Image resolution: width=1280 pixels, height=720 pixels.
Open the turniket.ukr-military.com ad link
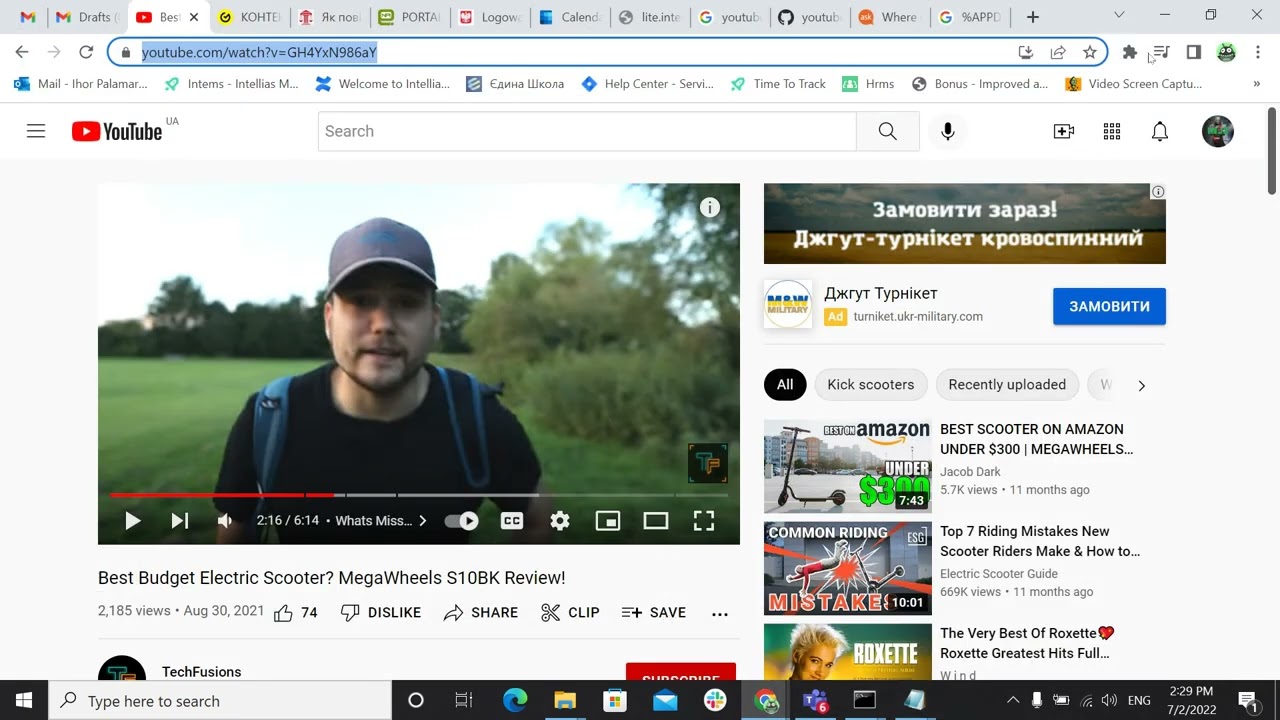pos(918,316)
